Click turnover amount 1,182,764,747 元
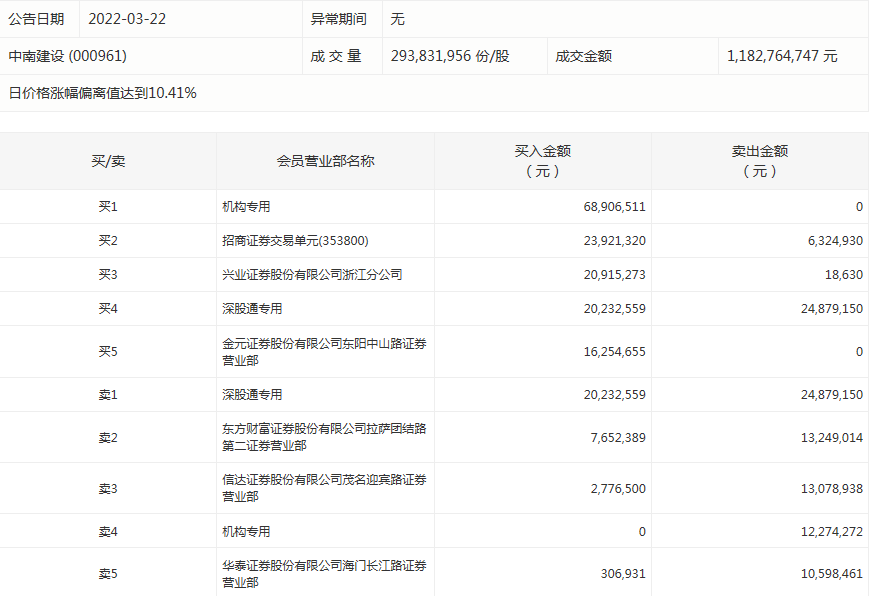This screenshot has height=596, width=870. pyautogui.click(x=782, y=56)
